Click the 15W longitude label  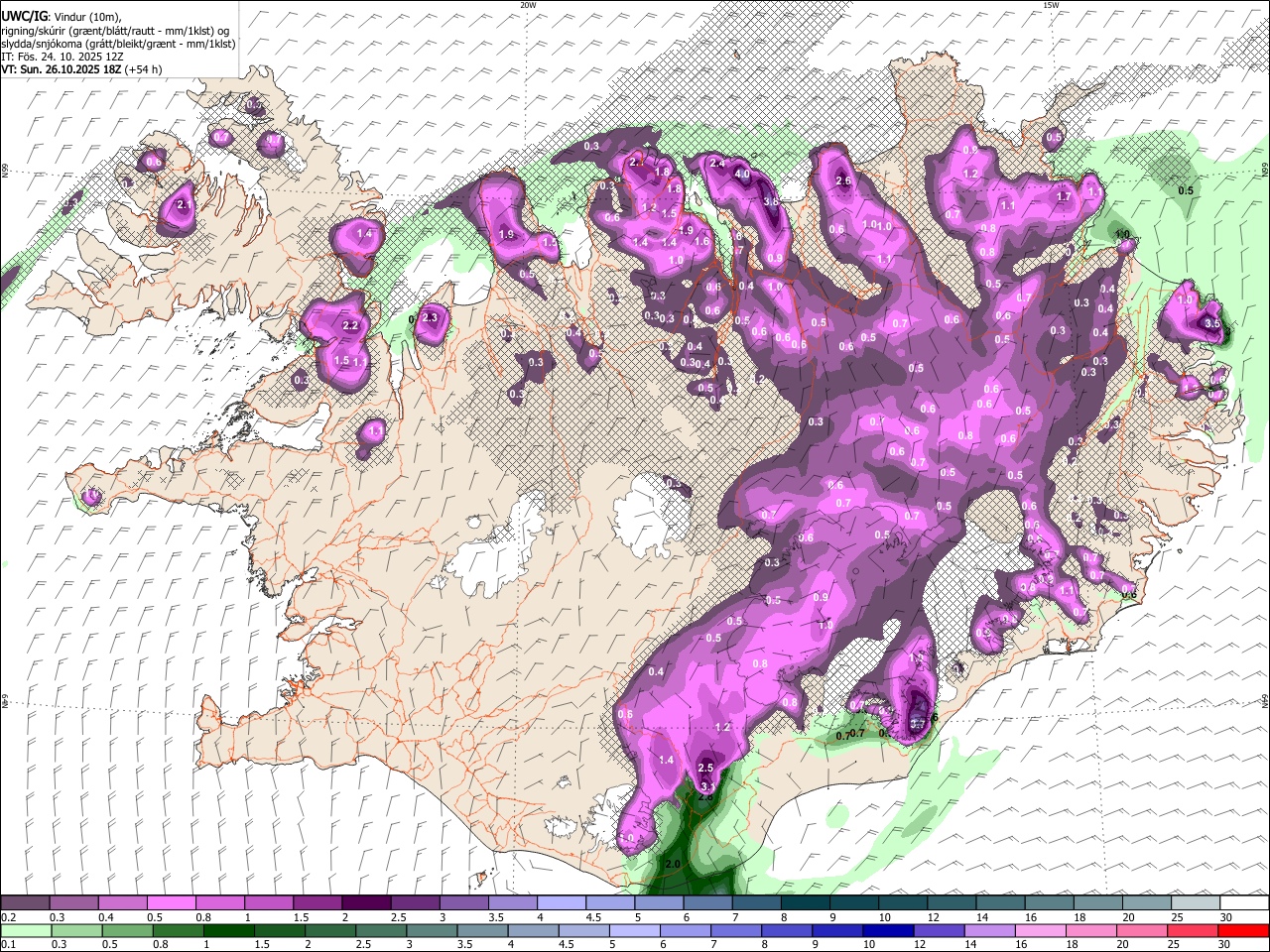coord(1052,5)
